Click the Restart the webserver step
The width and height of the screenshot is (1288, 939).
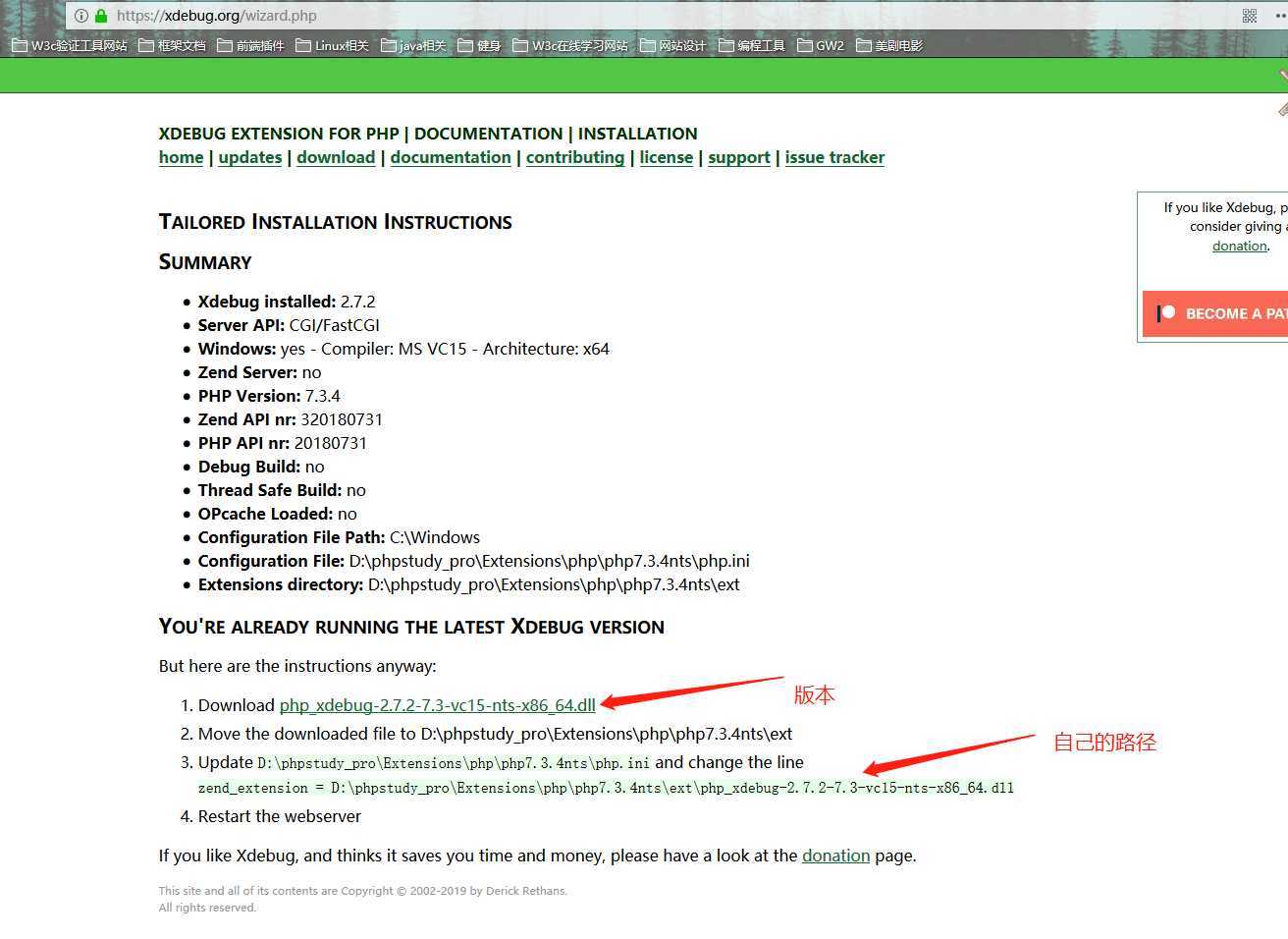280,816
